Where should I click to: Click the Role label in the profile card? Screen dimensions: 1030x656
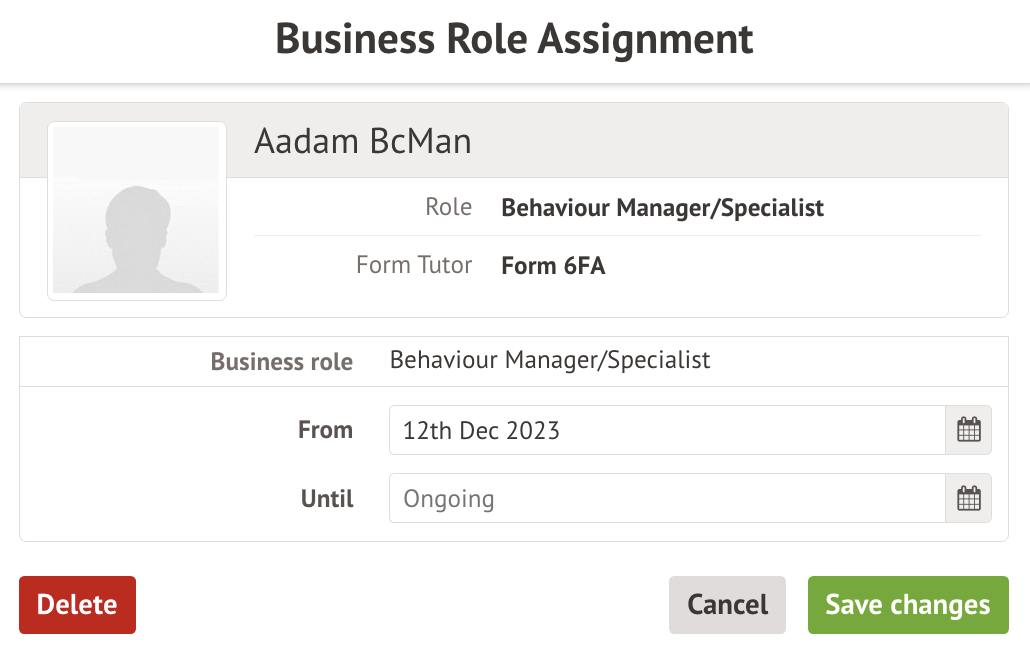point(448,208)
